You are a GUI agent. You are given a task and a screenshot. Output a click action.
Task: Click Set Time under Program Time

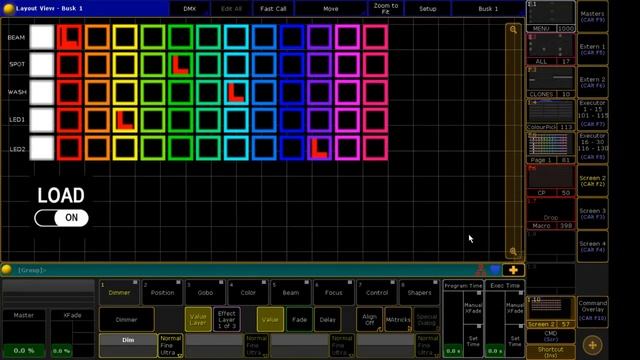point(473,341)
